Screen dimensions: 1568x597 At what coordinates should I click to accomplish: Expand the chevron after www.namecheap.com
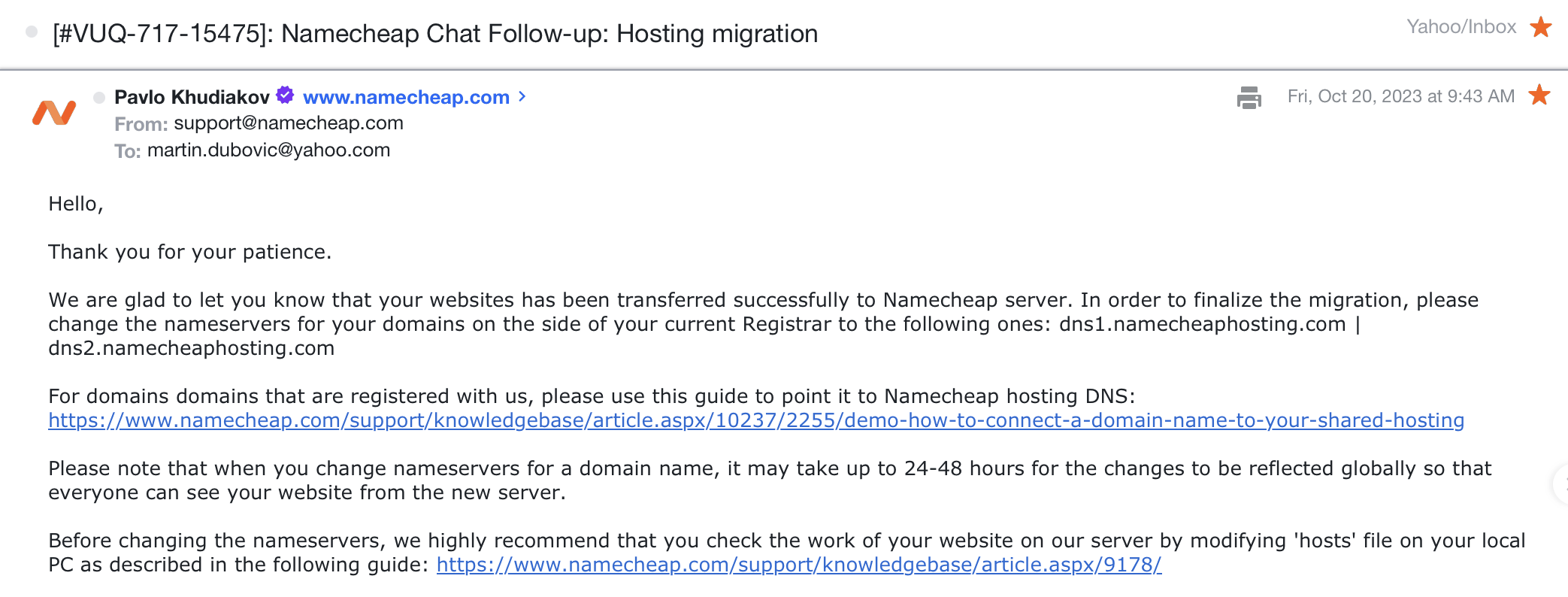coord(522,97)
